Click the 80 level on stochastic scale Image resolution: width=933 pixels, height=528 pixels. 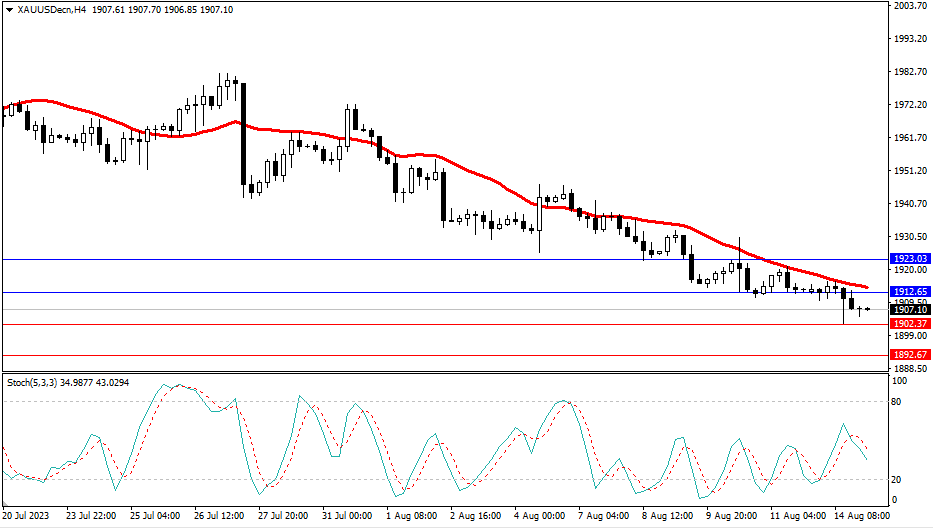coord(897,402)
